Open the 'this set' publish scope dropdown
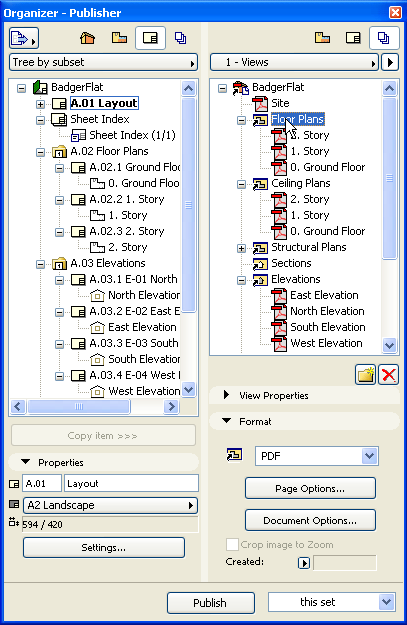The height and width of the screenshot is (625, 407). (332, 602)
